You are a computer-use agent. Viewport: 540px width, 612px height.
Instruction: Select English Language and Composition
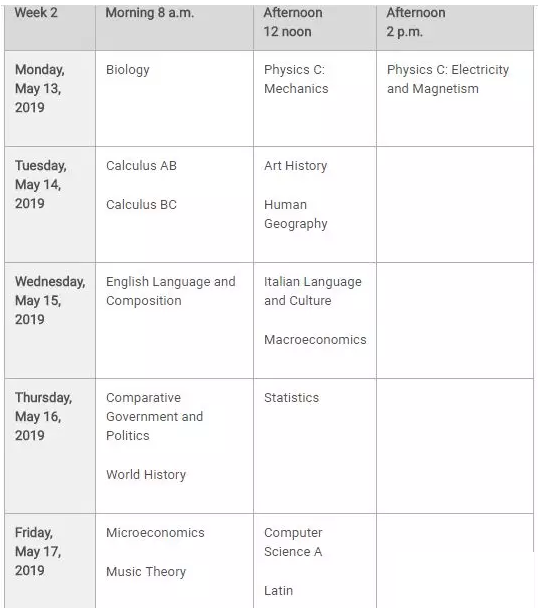(x=171, y=291)
